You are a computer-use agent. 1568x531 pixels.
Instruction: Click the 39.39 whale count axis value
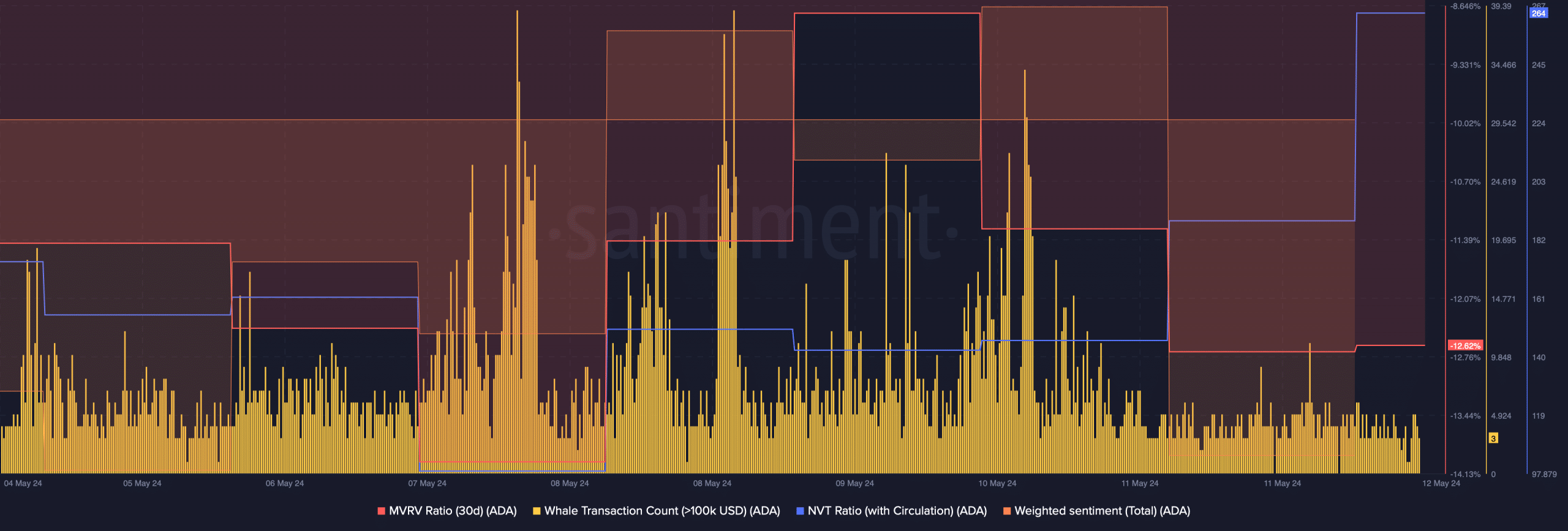pyautogui.click(x=1501, y=6)
